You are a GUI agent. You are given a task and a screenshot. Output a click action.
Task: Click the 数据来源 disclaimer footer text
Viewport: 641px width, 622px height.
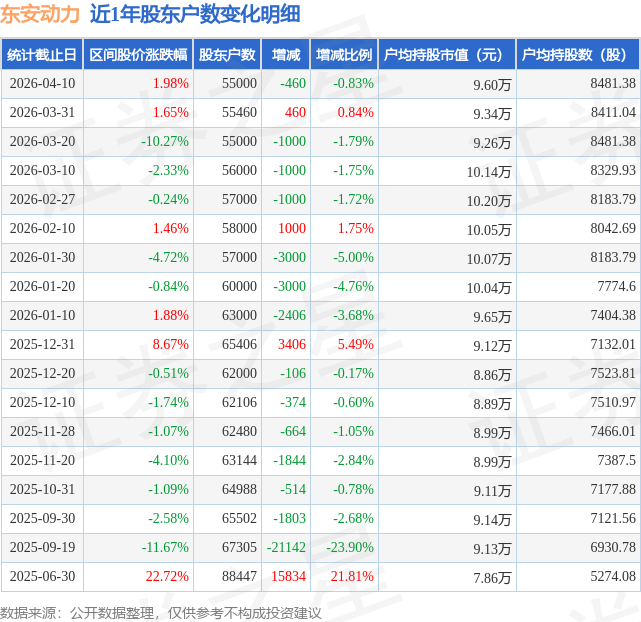[161, 612]
